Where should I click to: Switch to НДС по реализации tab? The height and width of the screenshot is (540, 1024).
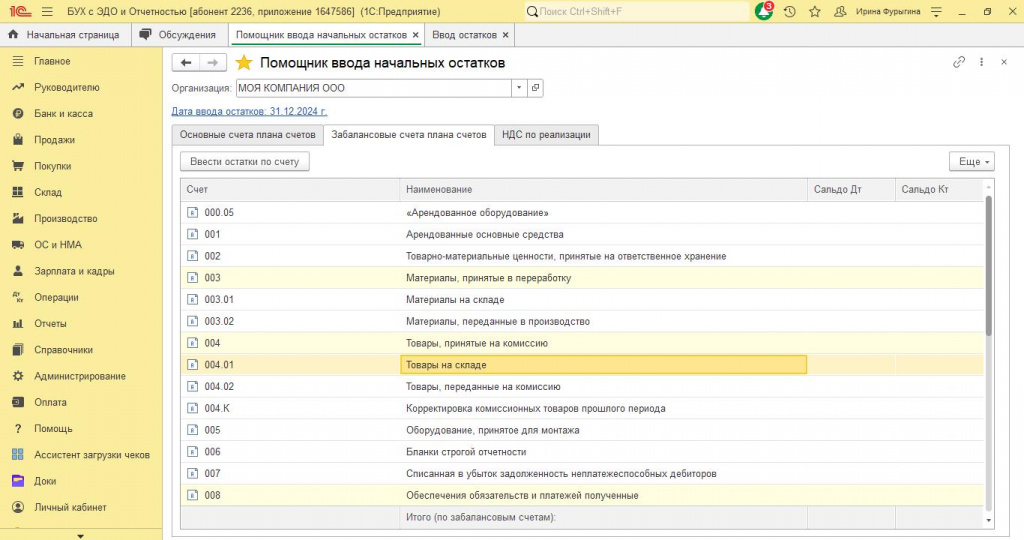tap(546, 135)
